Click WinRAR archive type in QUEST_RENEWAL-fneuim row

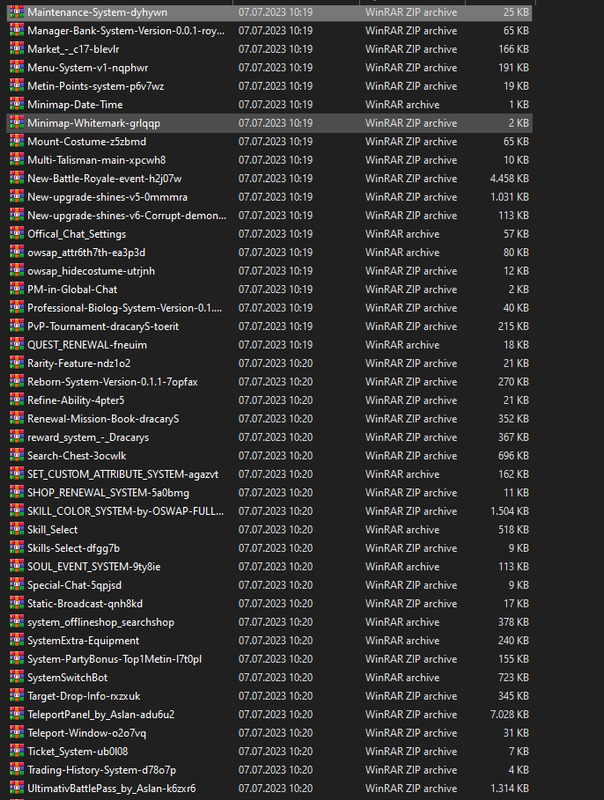[x=402, y=345]
